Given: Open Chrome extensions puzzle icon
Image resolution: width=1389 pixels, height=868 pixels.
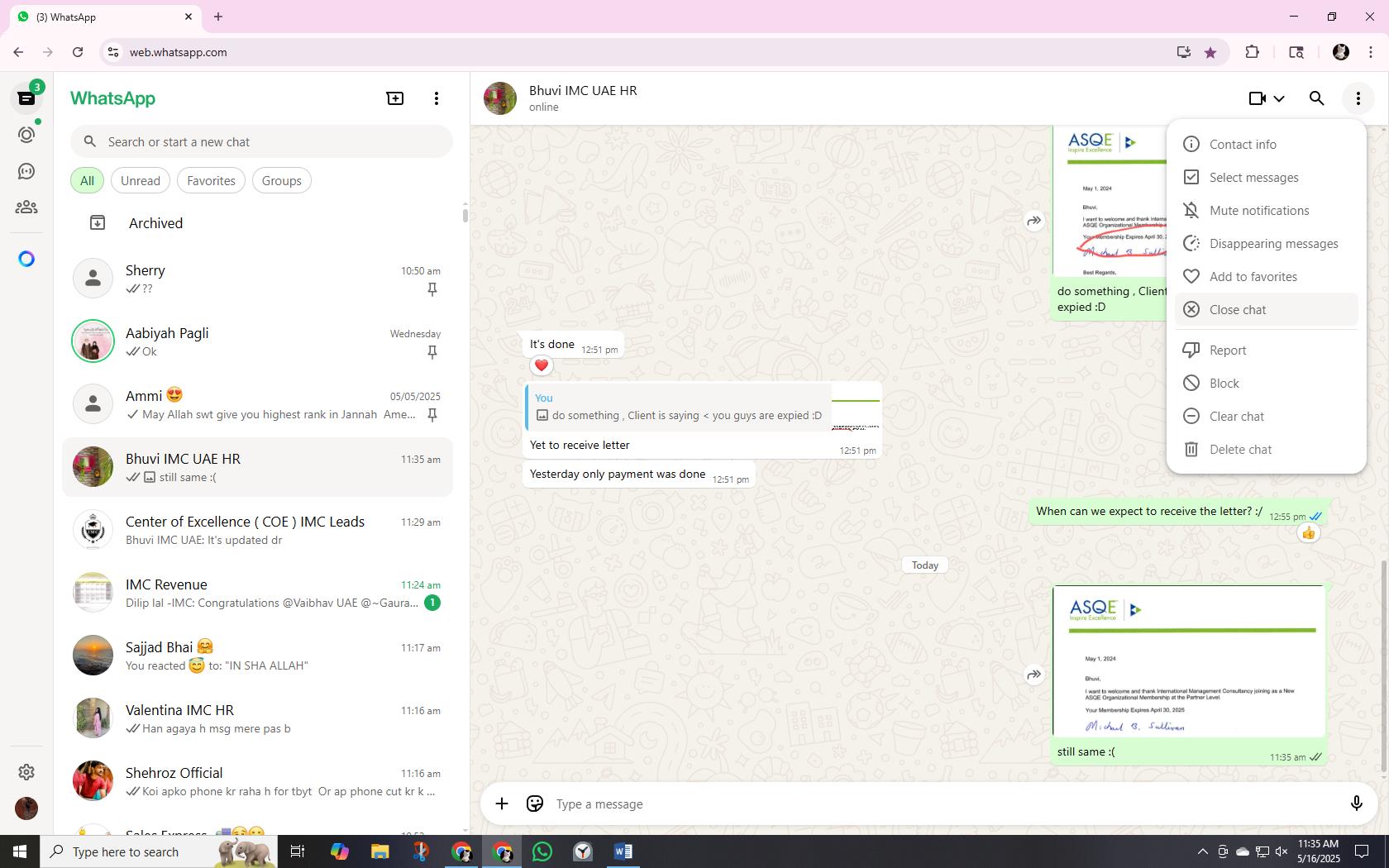Looking at the screenshot, I should click(1252, 52).
